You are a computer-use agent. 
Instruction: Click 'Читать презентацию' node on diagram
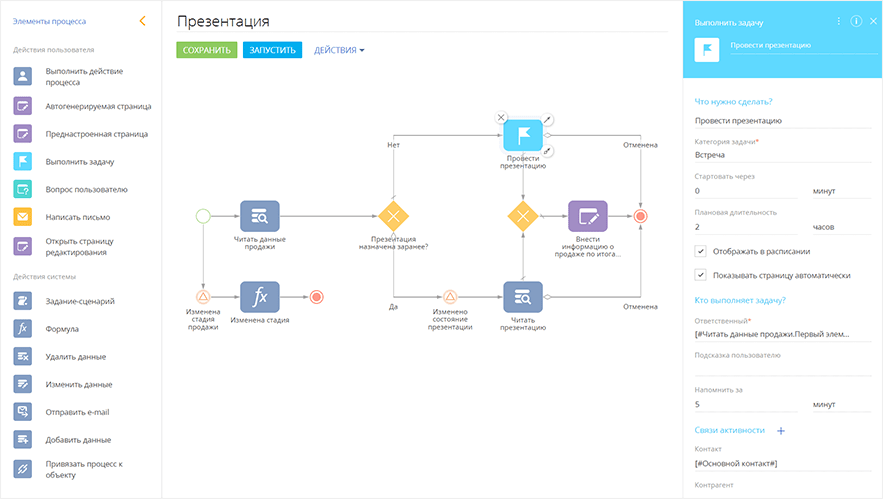(523, 297)
